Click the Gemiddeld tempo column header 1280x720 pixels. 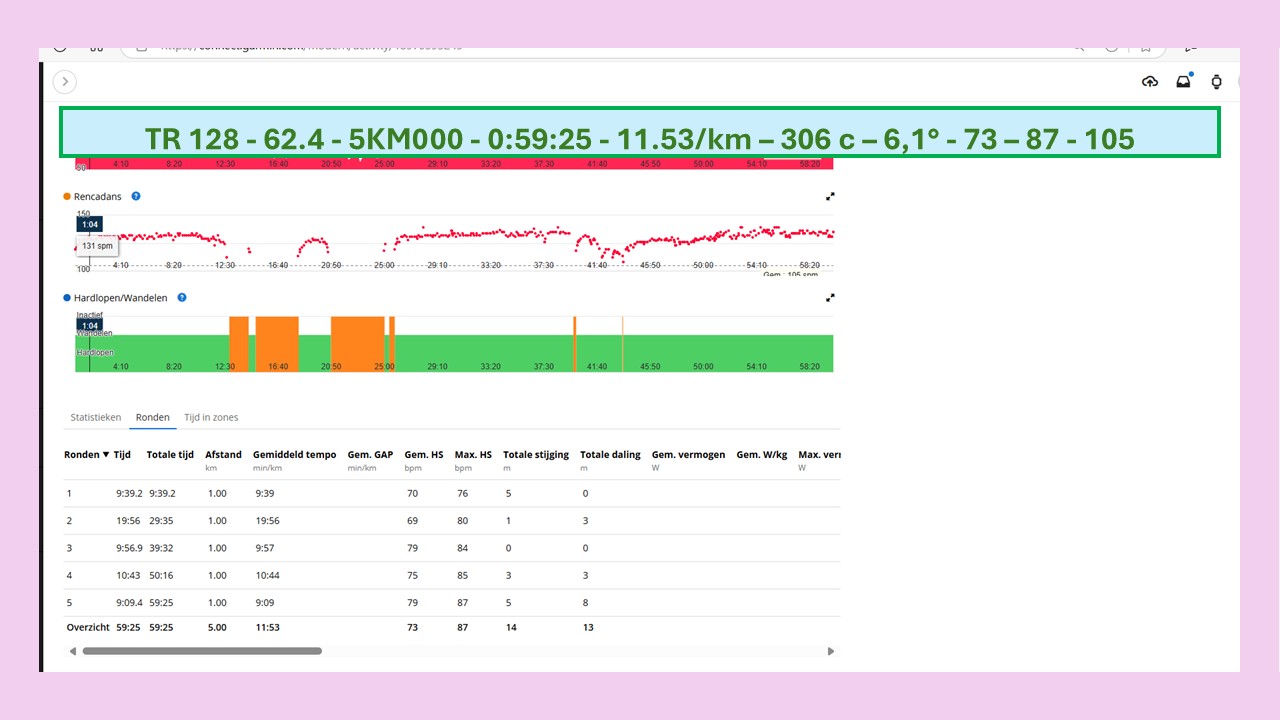click(294, 454)
